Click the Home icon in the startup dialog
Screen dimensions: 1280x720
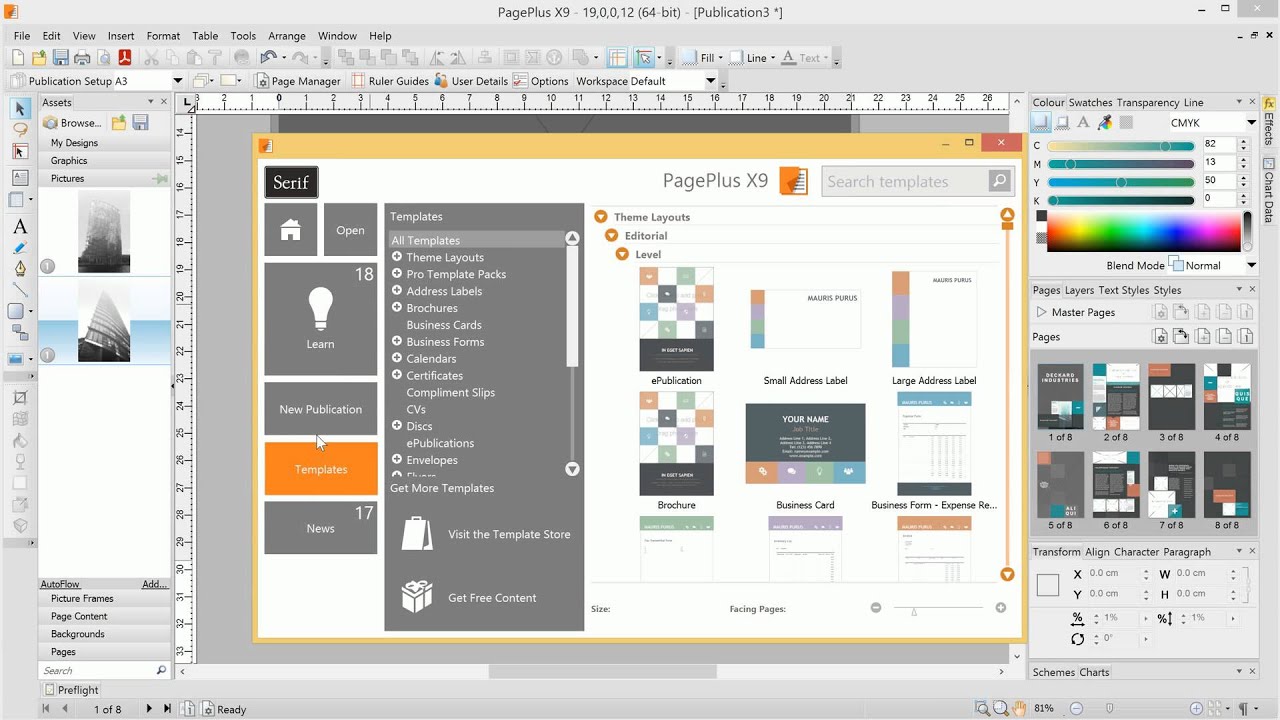291,230
